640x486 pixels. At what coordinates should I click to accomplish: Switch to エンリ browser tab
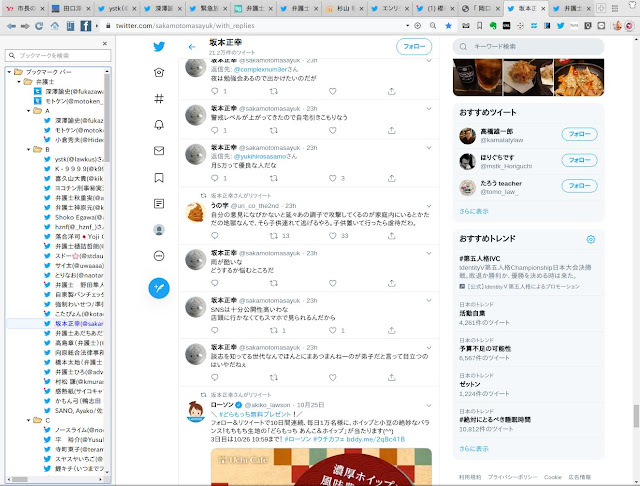pos(391,8)
